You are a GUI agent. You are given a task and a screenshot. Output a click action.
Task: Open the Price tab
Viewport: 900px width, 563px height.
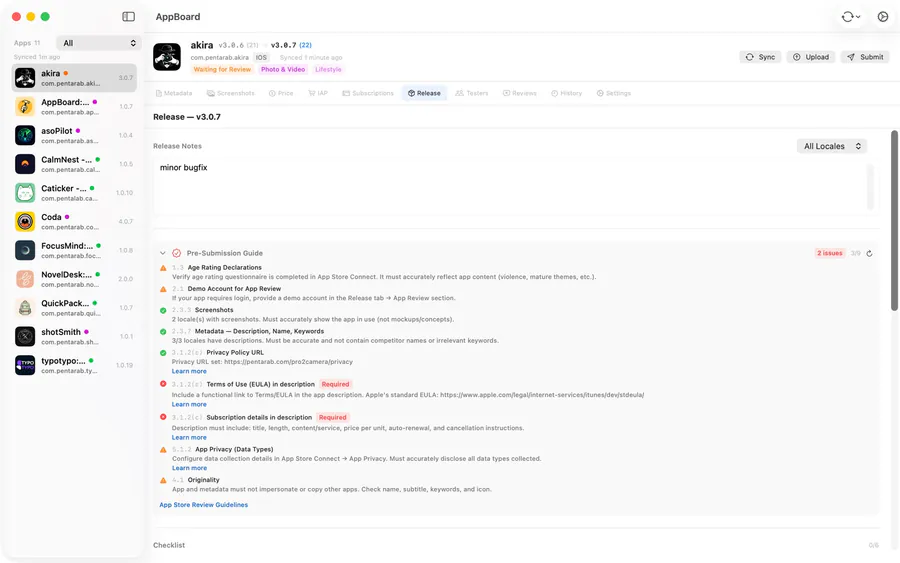[281, 93]
